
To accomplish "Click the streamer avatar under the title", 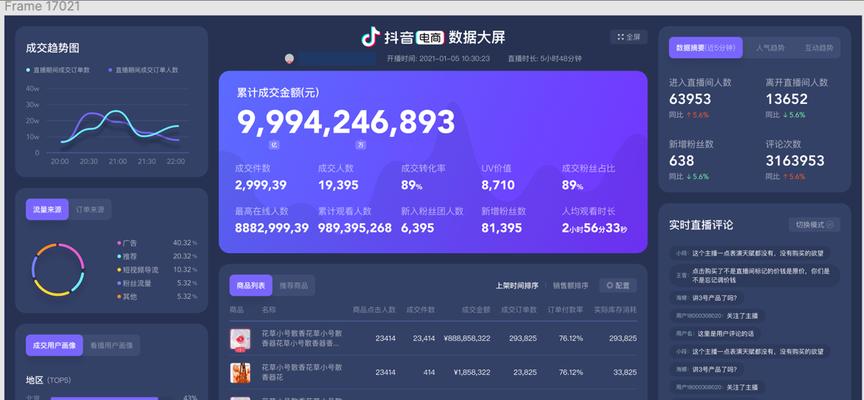I will click(290, 58).
